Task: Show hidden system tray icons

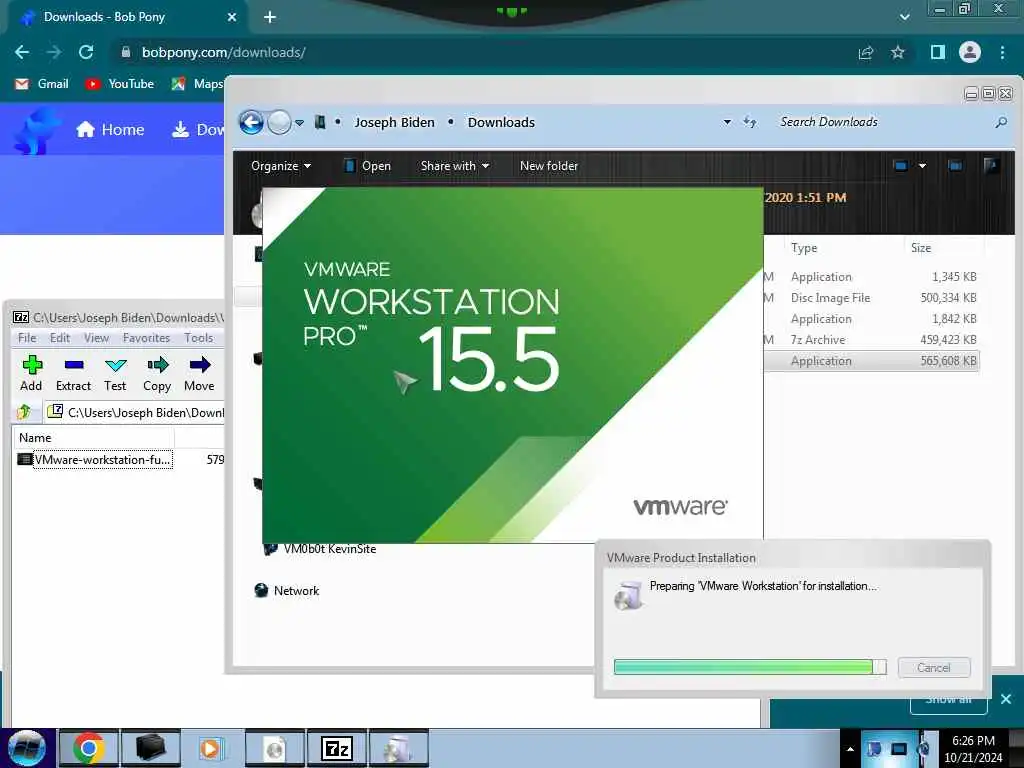Action: click(850, 749)
